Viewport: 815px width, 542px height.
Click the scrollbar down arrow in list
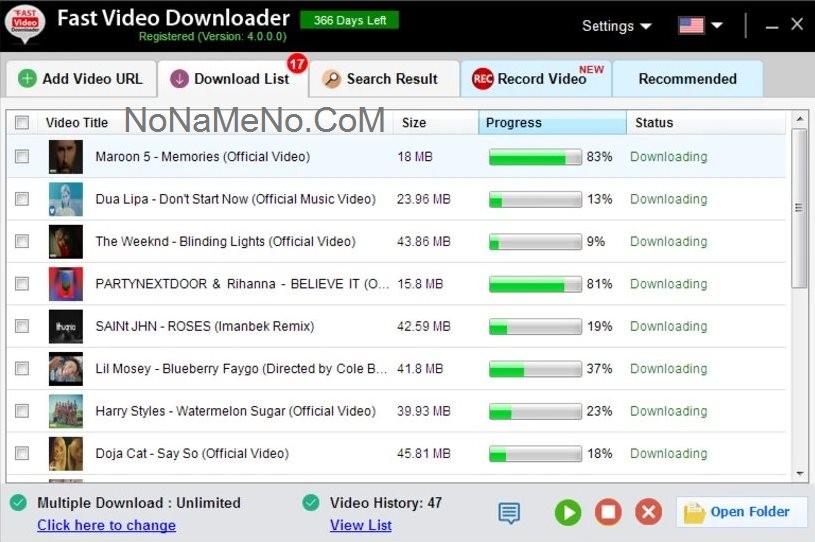799,473
